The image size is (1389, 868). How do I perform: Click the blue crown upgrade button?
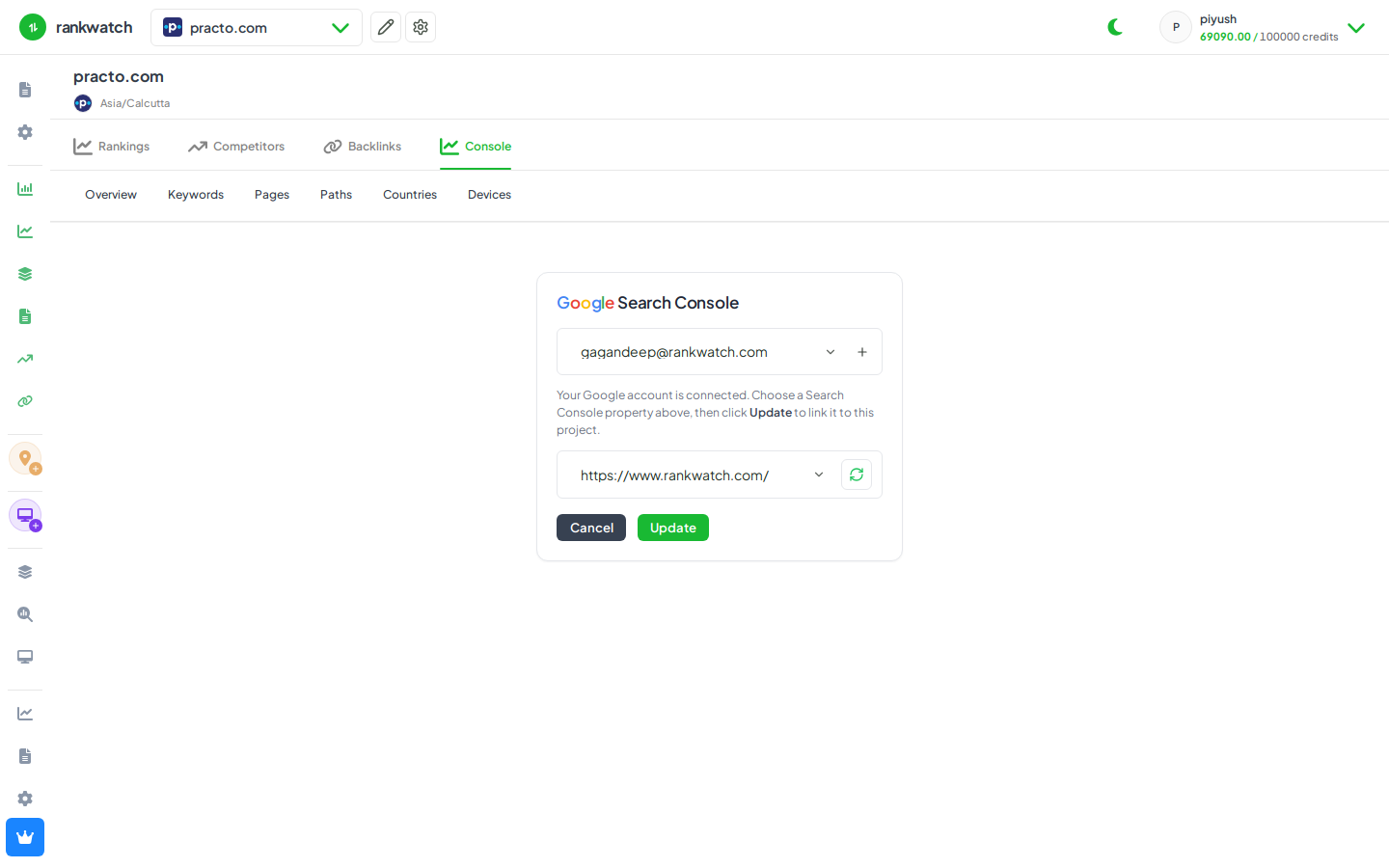[25, 837]
